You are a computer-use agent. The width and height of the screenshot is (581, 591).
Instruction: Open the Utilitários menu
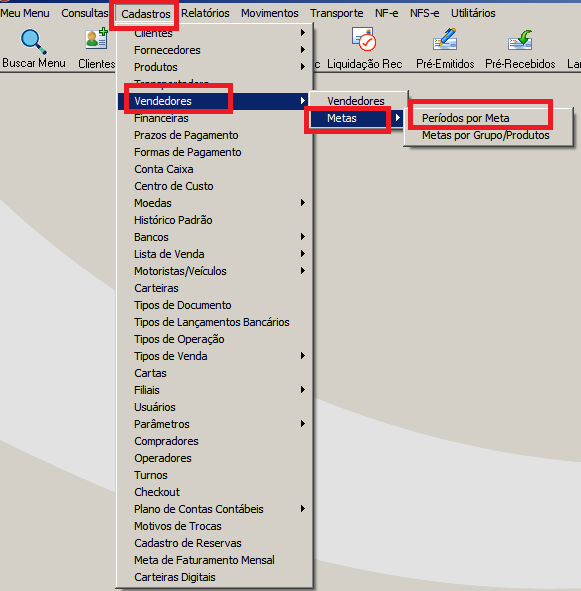point(473,13)
